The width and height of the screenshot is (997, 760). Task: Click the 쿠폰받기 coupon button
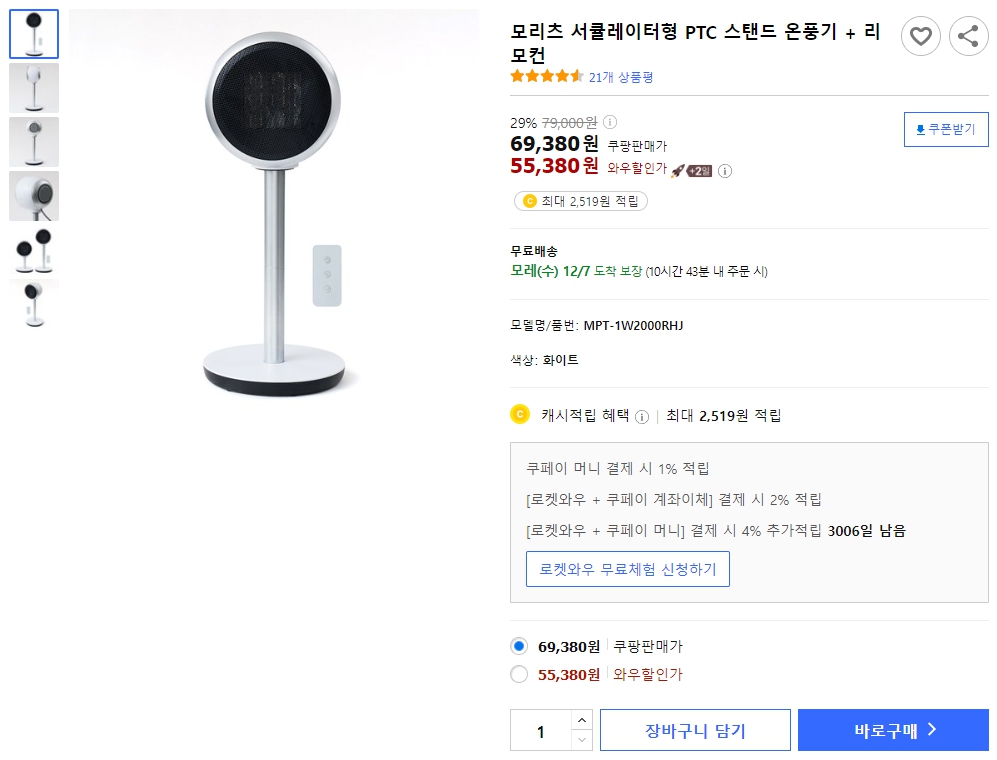coord(945,129)
